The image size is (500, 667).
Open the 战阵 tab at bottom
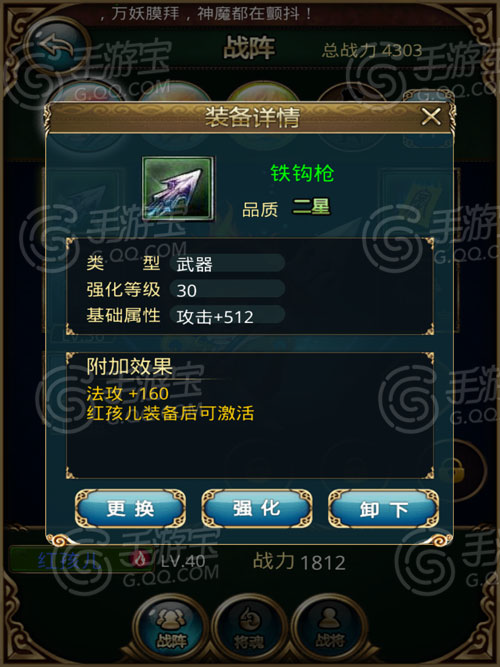(171, 629)
